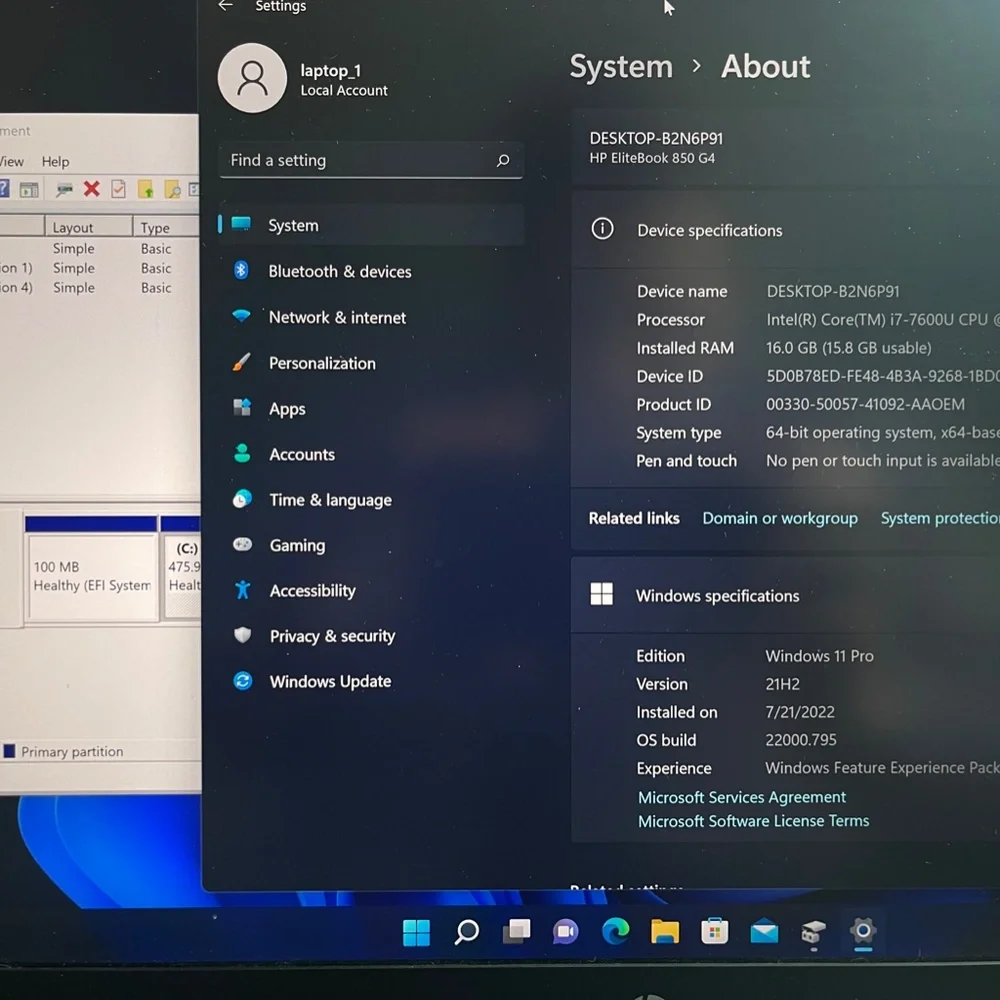Open Microsoft Edge from the taskbar
This screenshot has height=1000, width=1000.
pos(615,932)
